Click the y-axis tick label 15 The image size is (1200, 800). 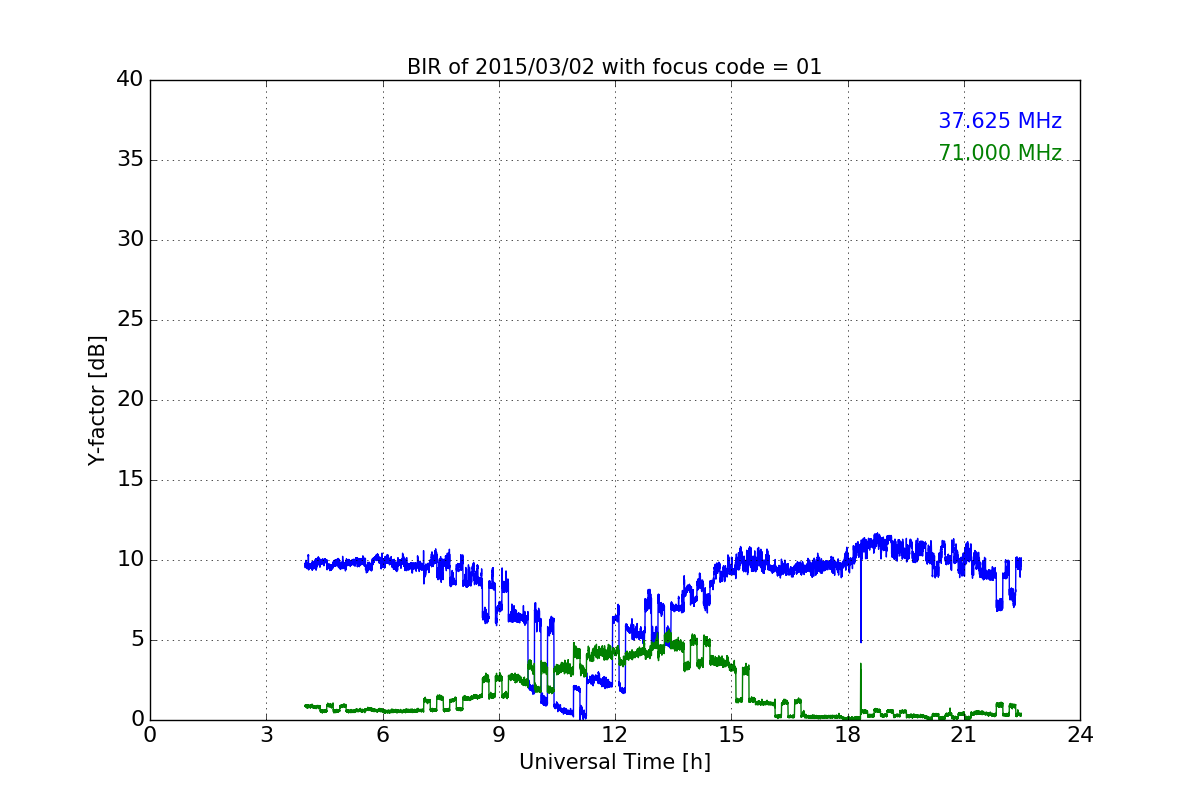coord(129,480)
